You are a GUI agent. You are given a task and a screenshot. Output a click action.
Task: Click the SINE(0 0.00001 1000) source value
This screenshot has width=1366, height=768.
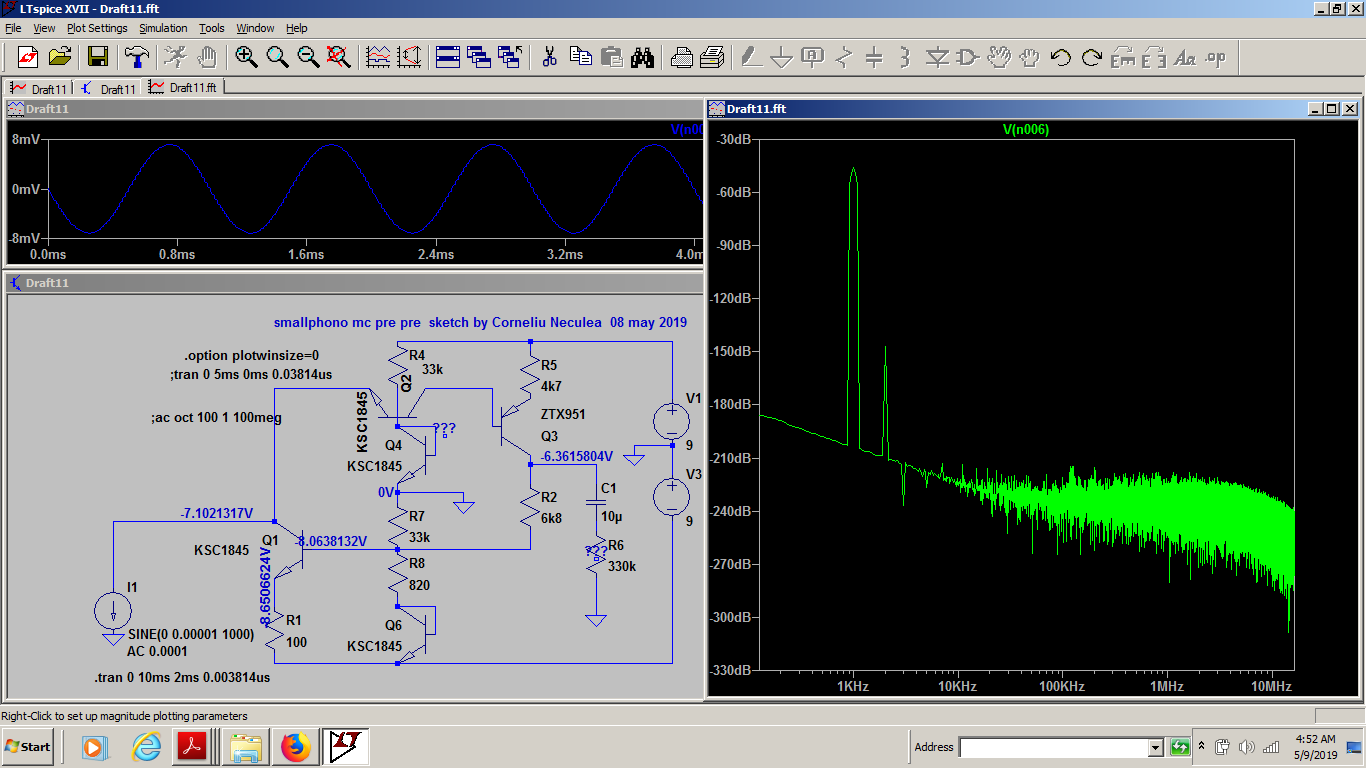[x=192, y=636]
